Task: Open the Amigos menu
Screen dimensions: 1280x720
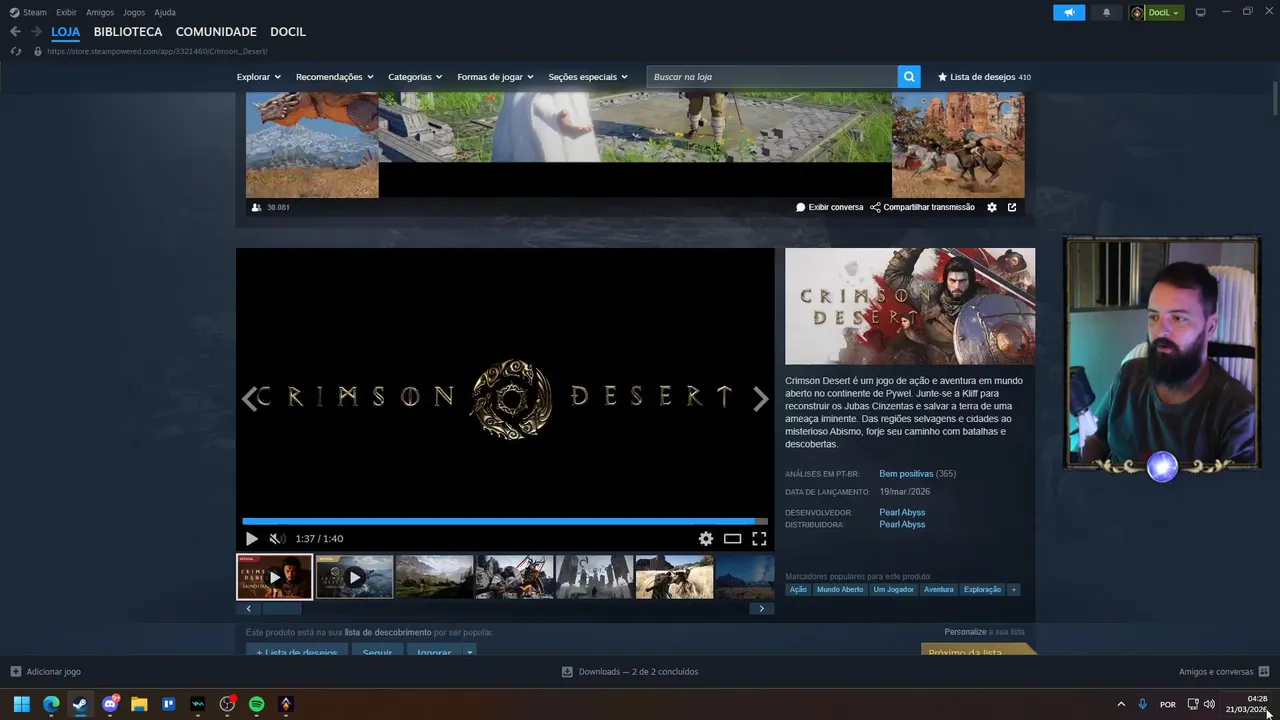Action: point(100,12)
